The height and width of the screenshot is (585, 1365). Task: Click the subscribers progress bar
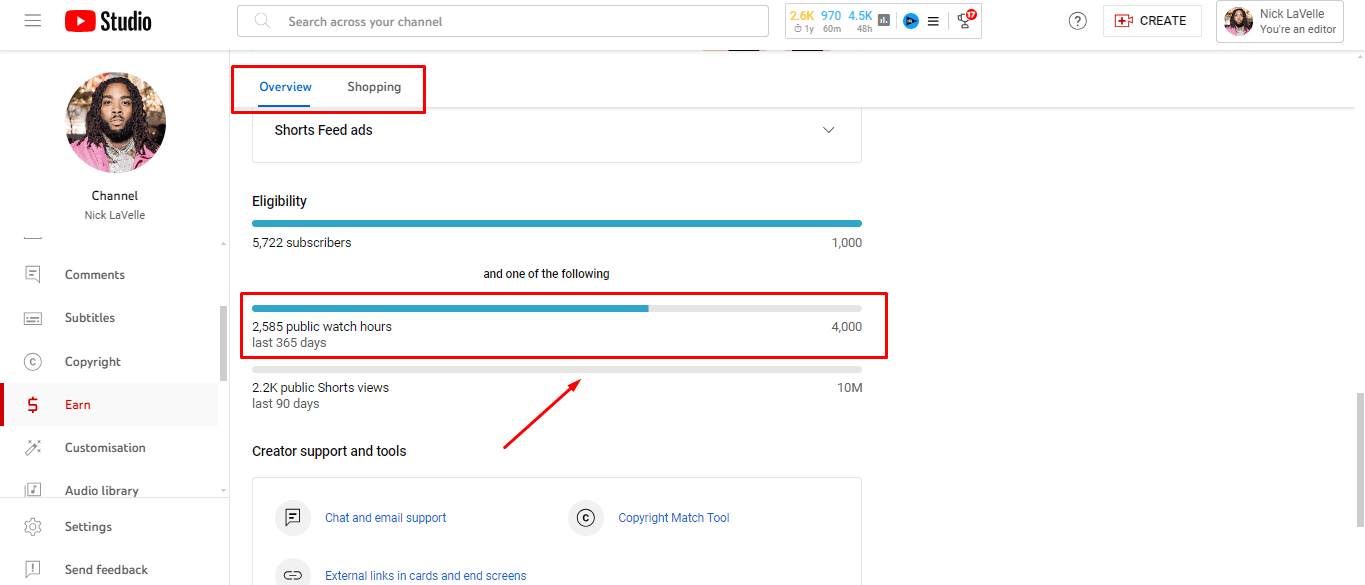pos(557,224)
